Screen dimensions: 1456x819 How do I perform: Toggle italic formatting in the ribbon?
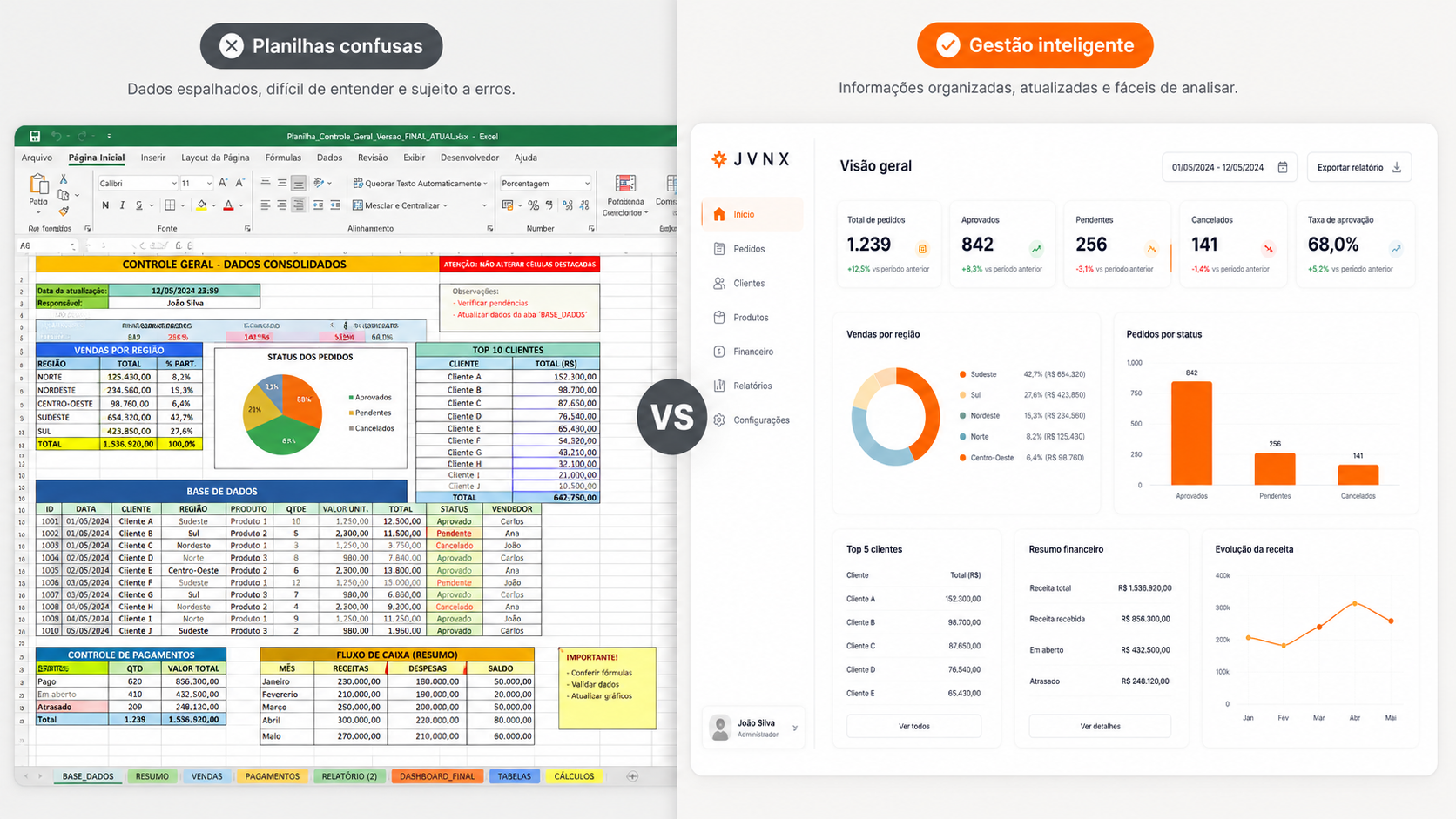(x=122, y=205)
